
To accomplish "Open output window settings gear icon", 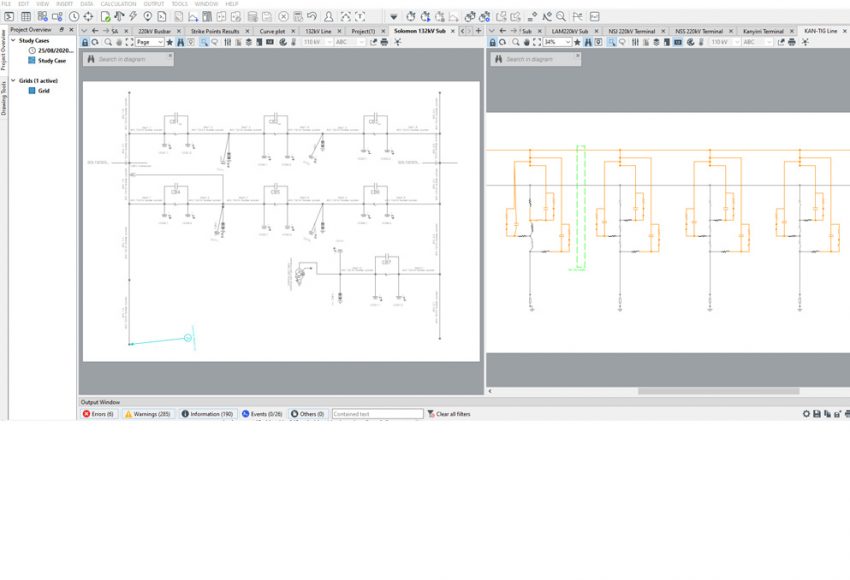I will pyautogui.click(x=806, y=414).
